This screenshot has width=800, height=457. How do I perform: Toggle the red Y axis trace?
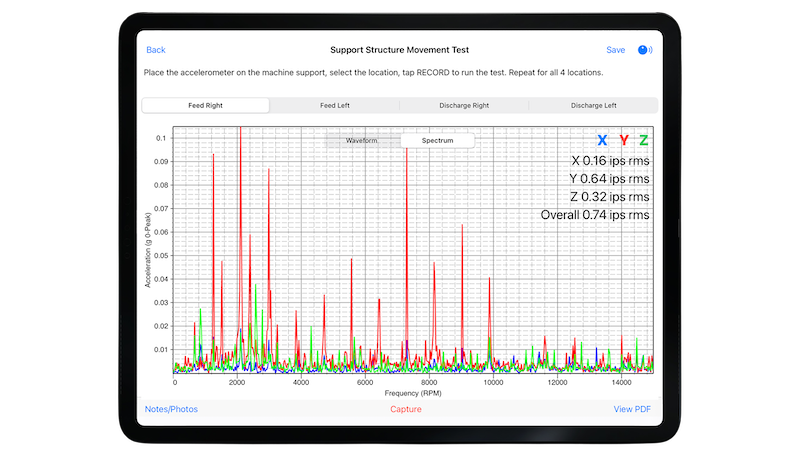click(623, 140)
